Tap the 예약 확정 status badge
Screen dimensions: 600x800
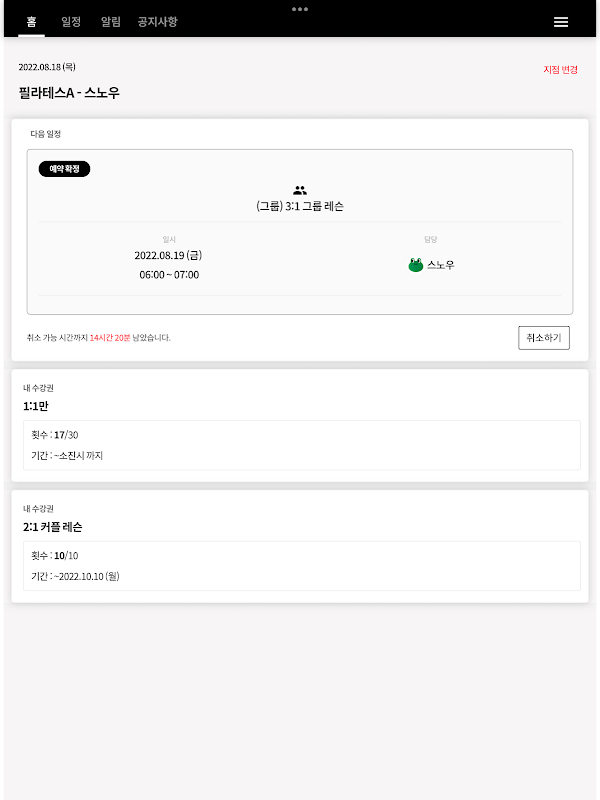[64, 169]
